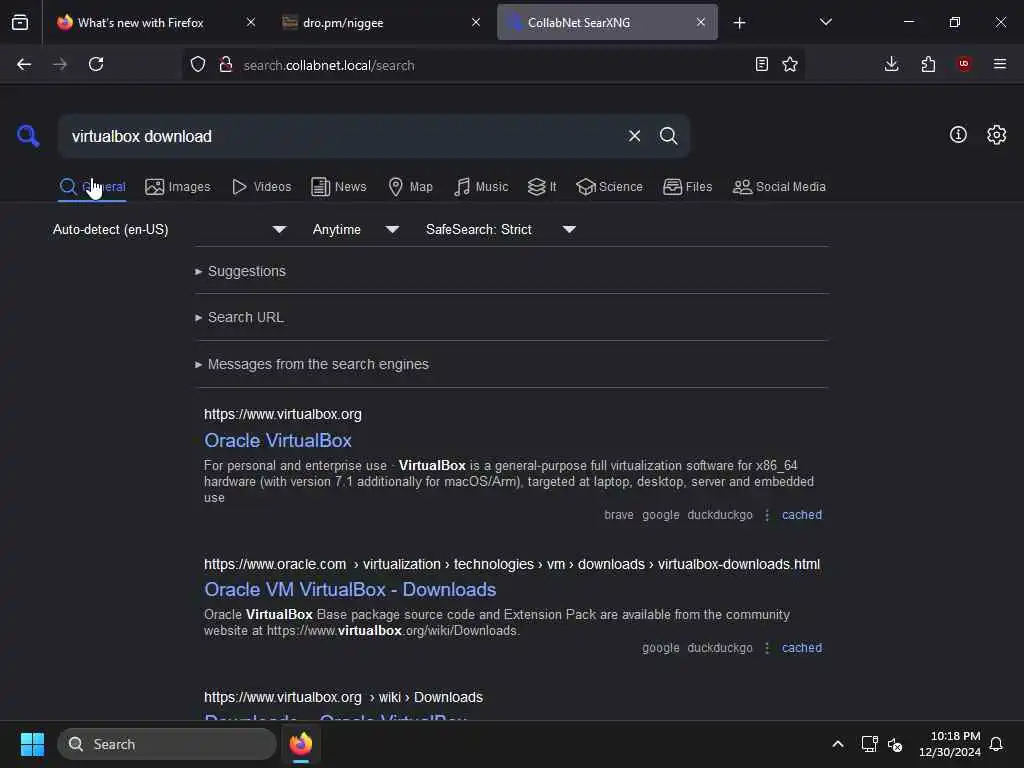Switch to the dro.pm tab
The width and height of the screenshot is (1024, 768).
click(x=381, y=22)
